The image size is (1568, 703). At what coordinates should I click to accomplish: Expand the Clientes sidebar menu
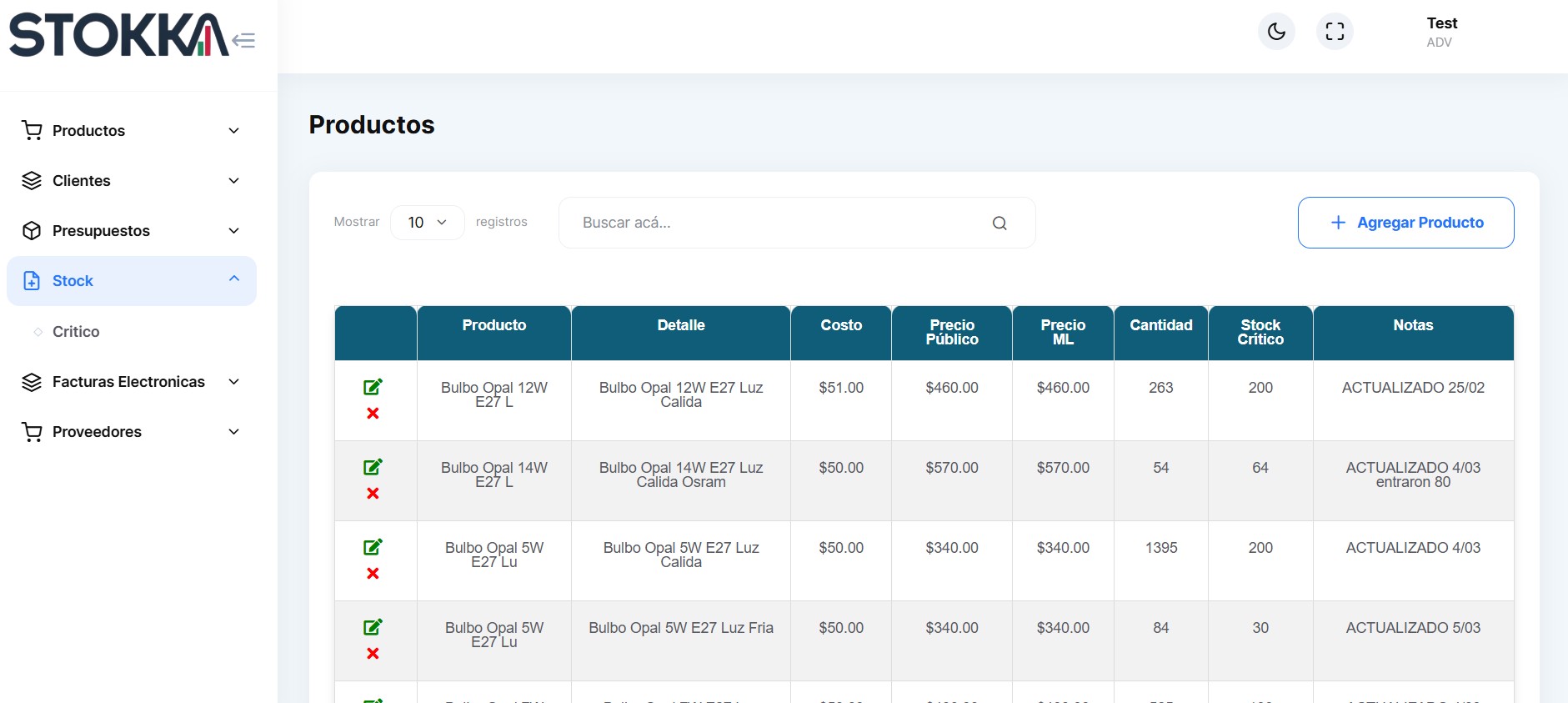pos(131,181)
